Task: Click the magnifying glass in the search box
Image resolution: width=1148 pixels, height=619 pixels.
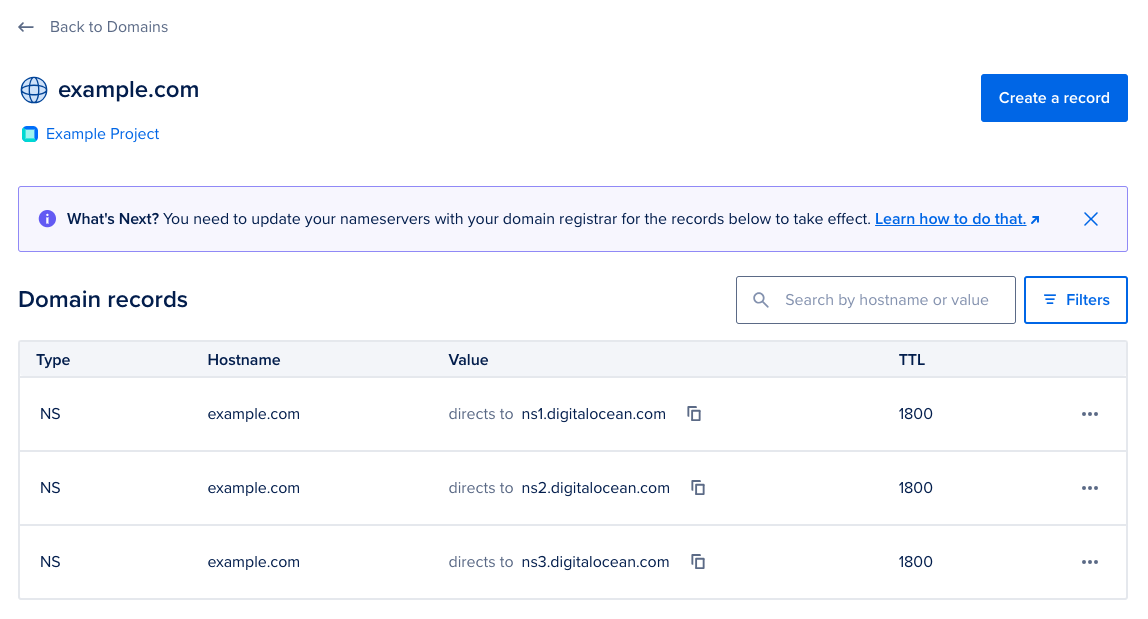Action: point(761,299)
